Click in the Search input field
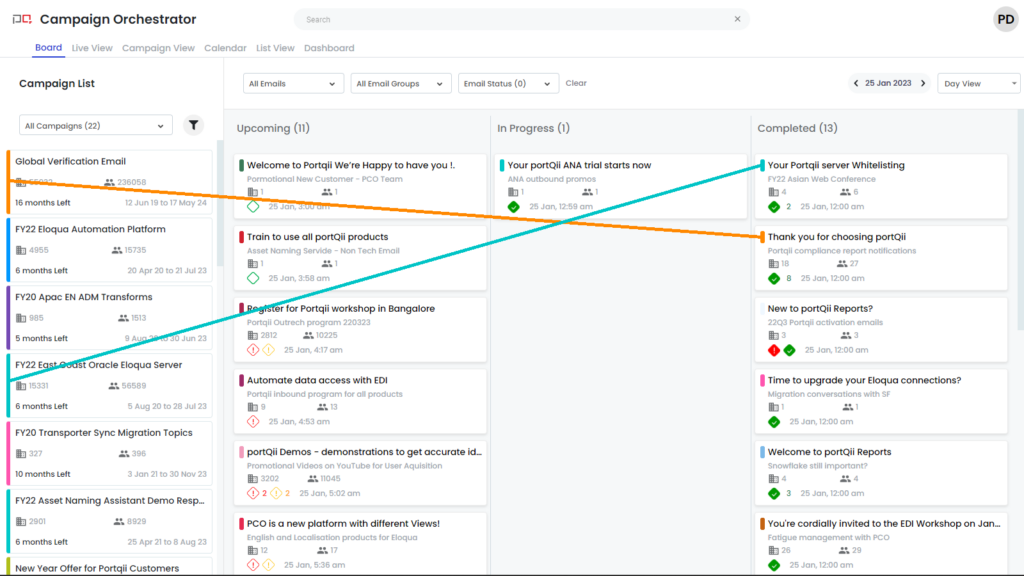Screen dimensions: 1024x576 (x=510, y=19)
